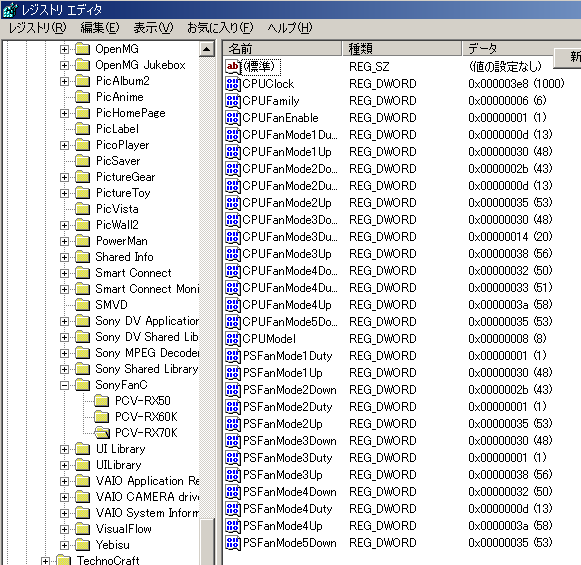
Task: Select the (標準) string value icon
Action: tap(233, 67)
